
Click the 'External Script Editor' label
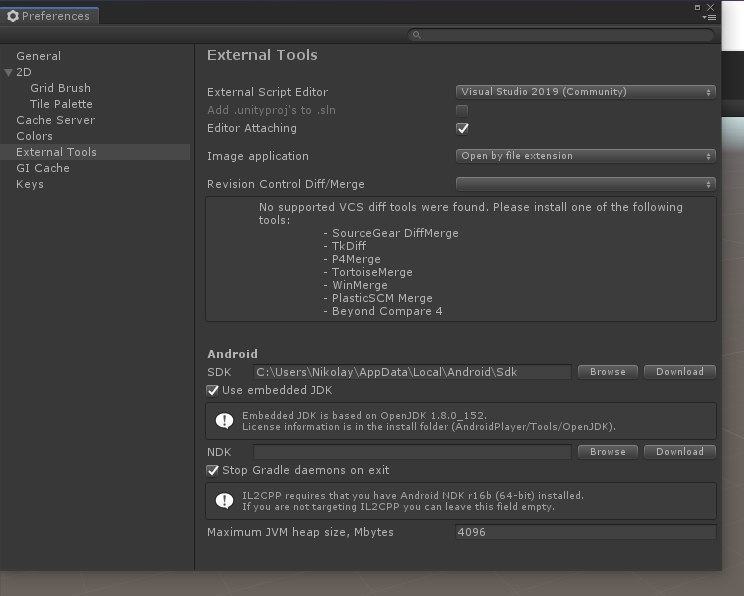pyautogui.click(x=268, y=92)
